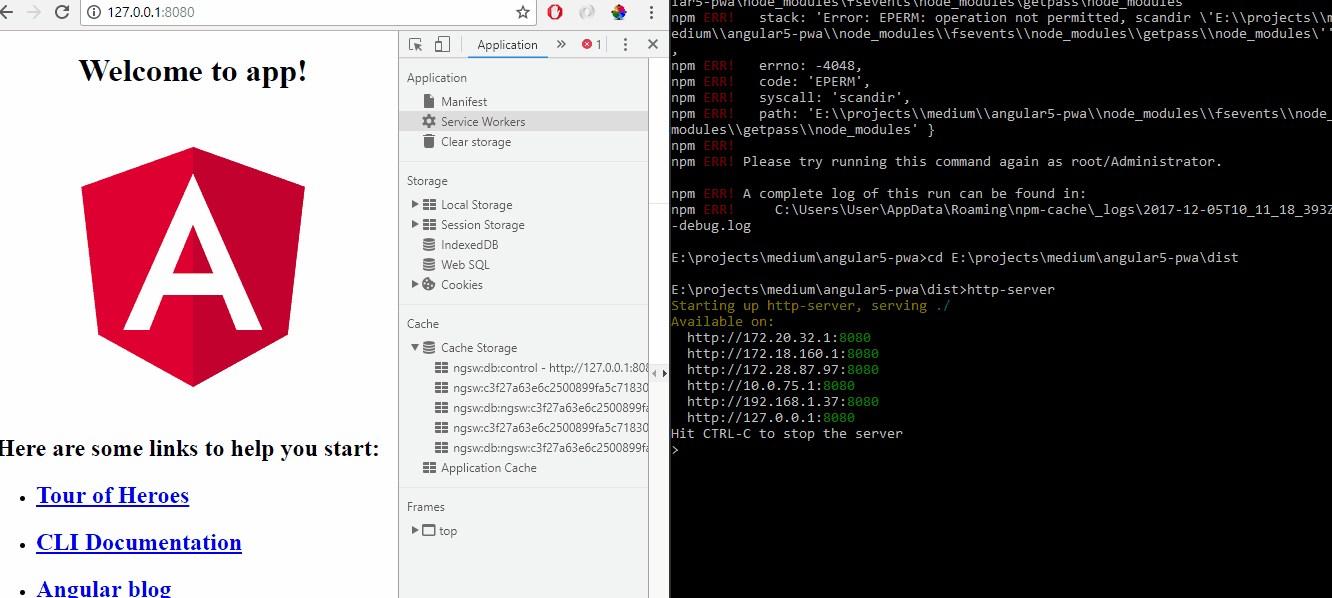The height and width of the screenshot is (598, 1332).
Task: Select the Application tab in DevTools
Action: point(507,44)
